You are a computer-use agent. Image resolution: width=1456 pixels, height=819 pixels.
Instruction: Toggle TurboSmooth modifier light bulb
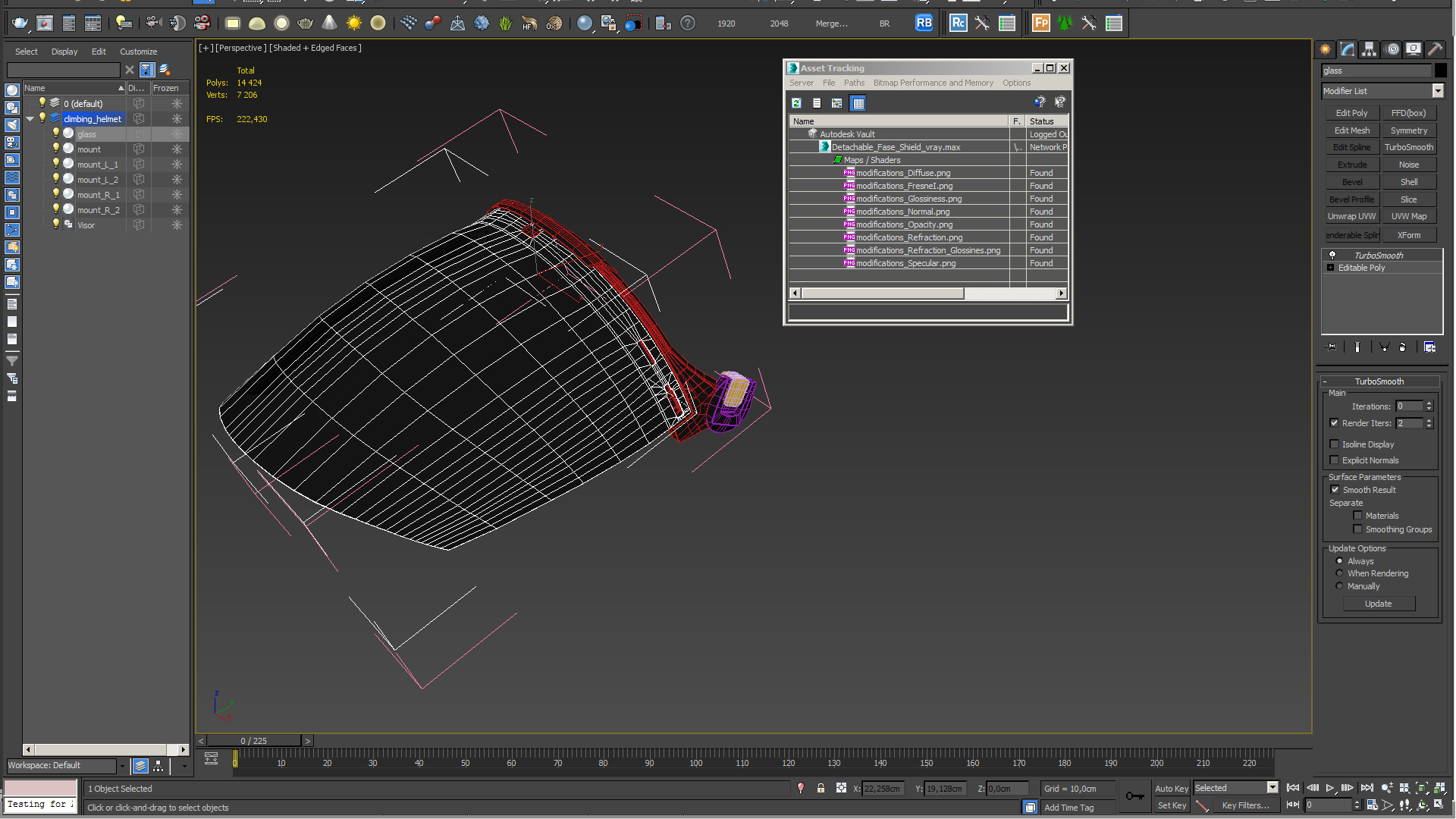(x=1332, y=256)
